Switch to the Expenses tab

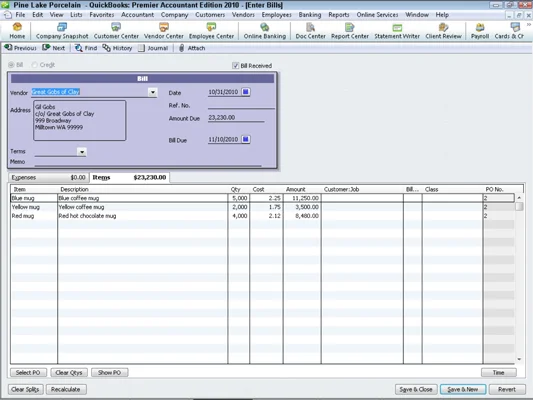click(48, 177)
